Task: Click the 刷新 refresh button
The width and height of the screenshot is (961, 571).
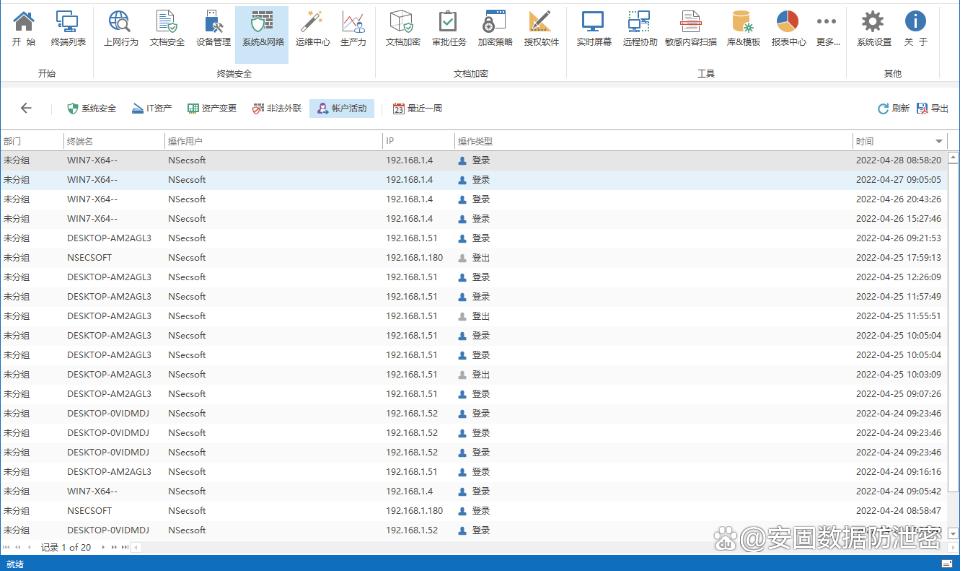Action: (x=893, y=108)
